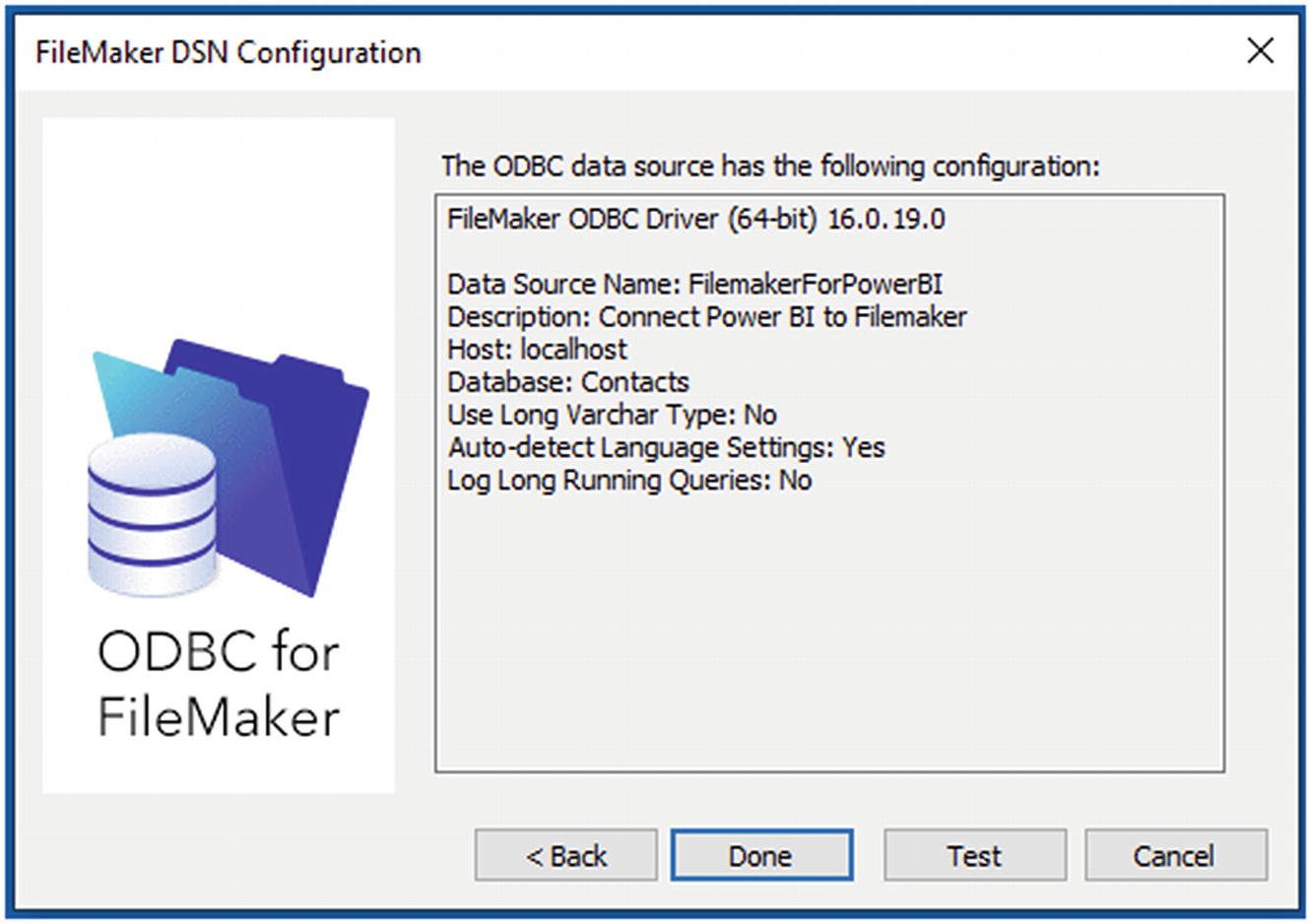Click the Done button
The width and height of the screenshot is (1311, 924).
coord(761,855)
